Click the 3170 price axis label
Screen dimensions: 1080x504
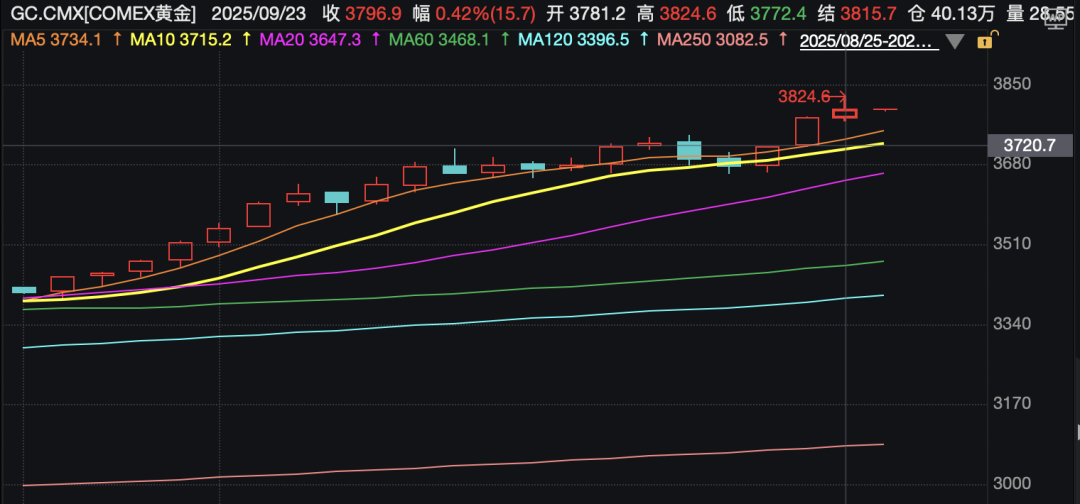pyautogui.click(x=1012, y=403)
